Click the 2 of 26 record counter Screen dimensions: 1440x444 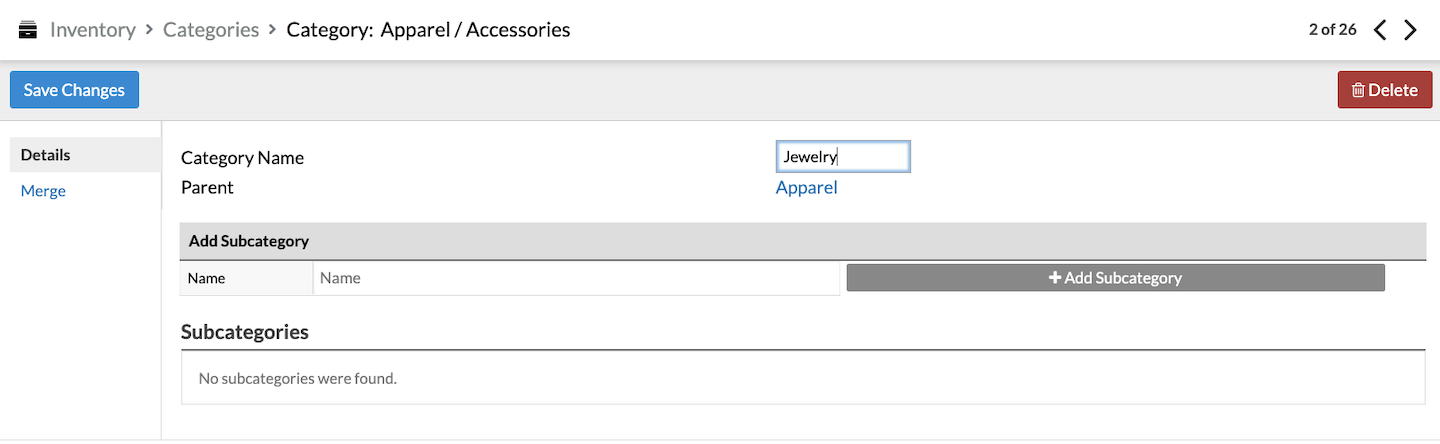tap(1332, 29)
